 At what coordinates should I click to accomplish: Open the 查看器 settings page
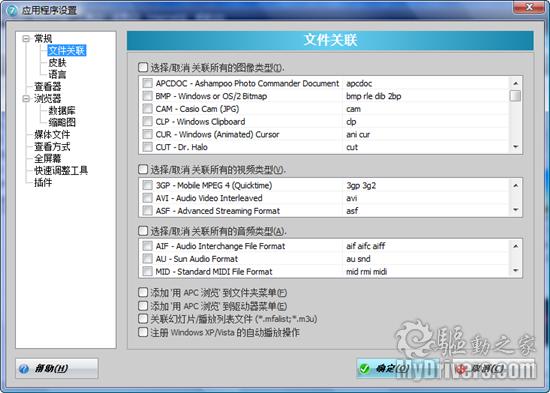click(48, 86)
